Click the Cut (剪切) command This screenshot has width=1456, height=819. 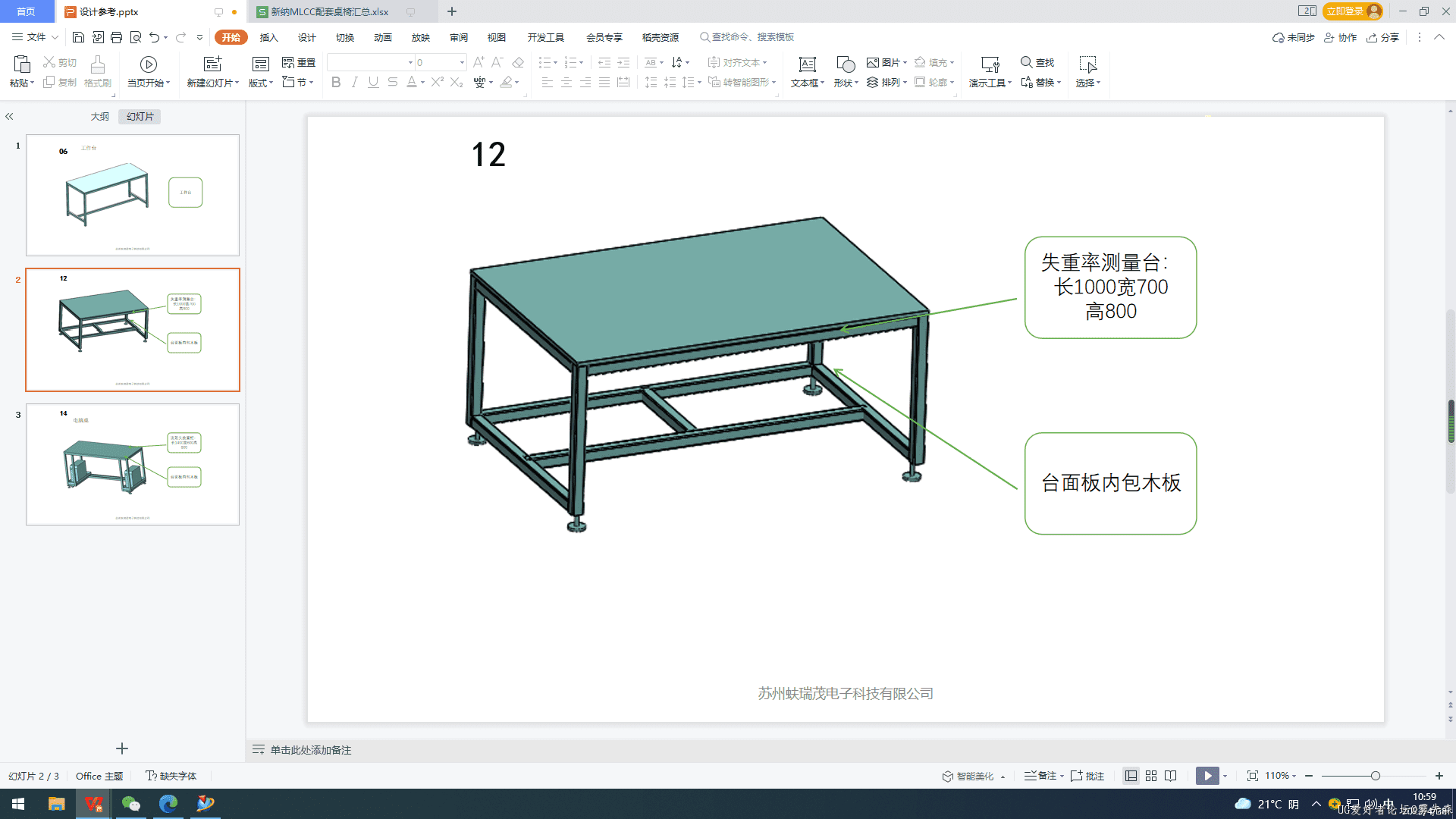click(60, 62)
